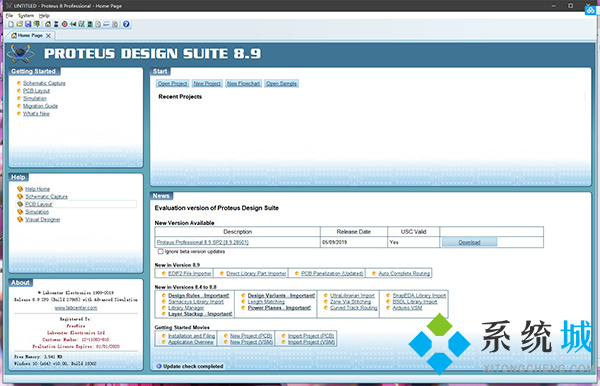600x386 pixels.
Task: Click the New Project toolbar icon
Action: 11,24
